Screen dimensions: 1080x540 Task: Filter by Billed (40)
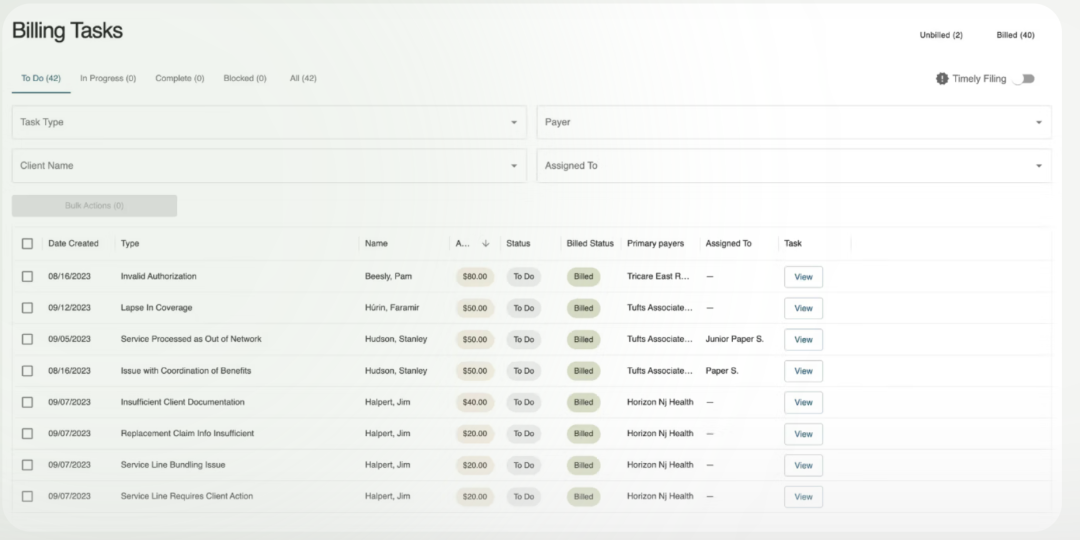point(1015,35)
